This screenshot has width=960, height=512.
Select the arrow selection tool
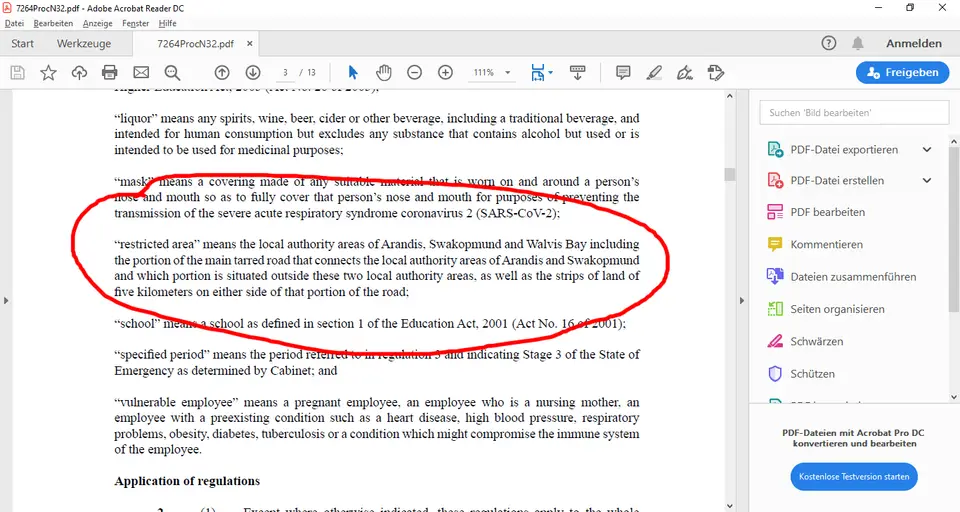click(x=353, y=73)
